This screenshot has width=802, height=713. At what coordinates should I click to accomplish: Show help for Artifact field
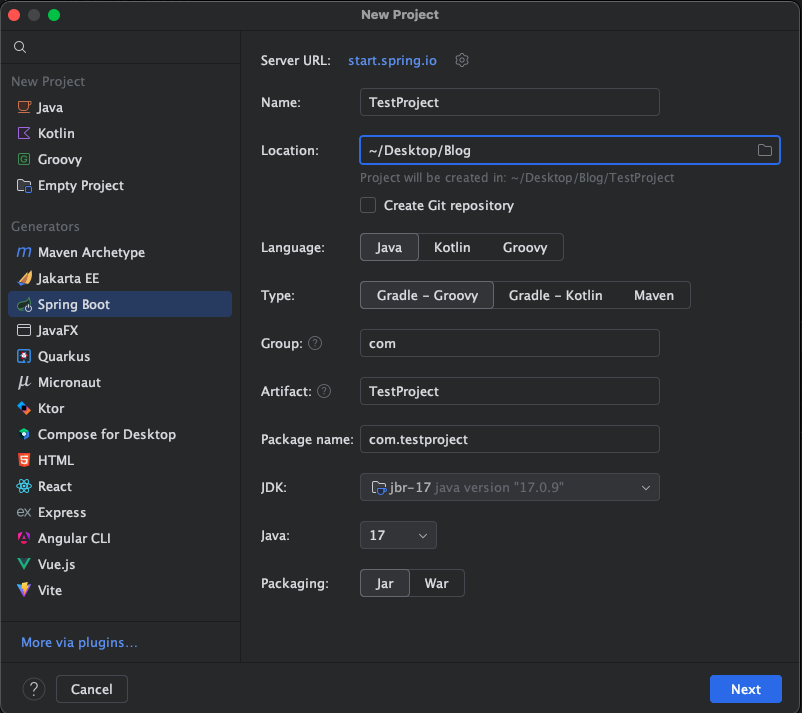tap(324, 391)
